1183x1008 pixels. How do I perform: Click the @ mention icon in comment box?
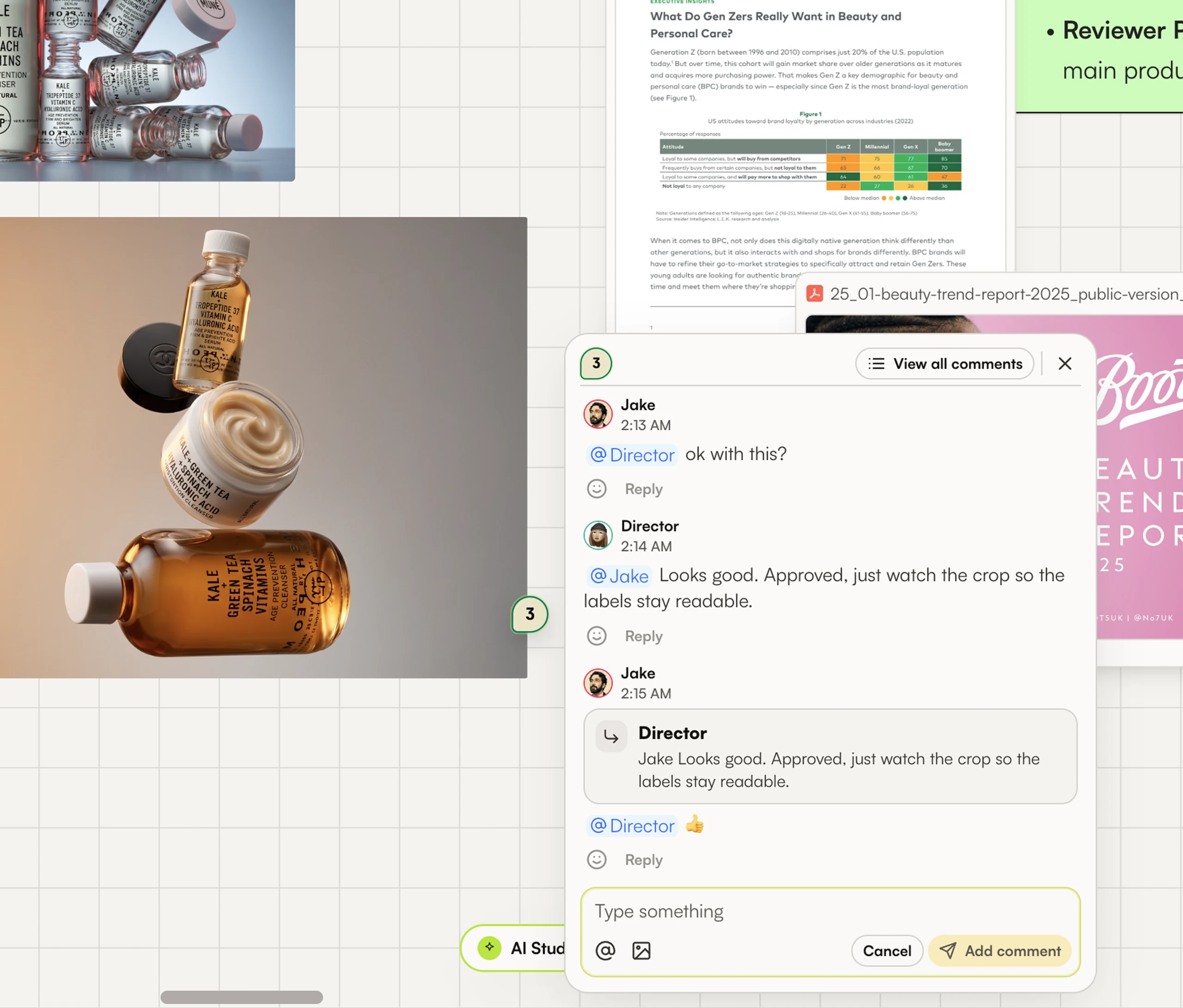pos(605,950)
